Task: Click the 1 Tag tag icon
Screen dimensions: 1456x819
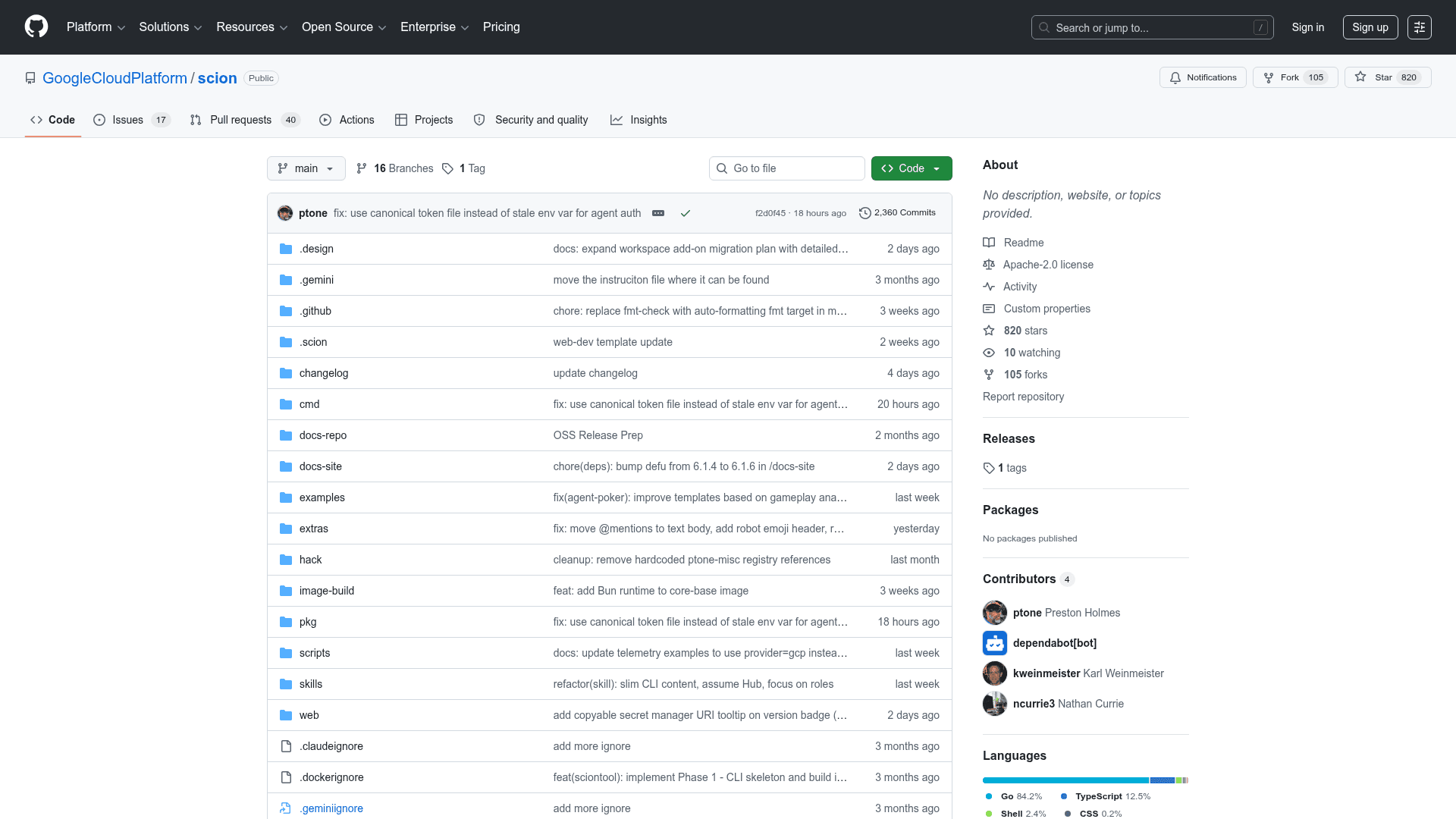Action: 448,168
